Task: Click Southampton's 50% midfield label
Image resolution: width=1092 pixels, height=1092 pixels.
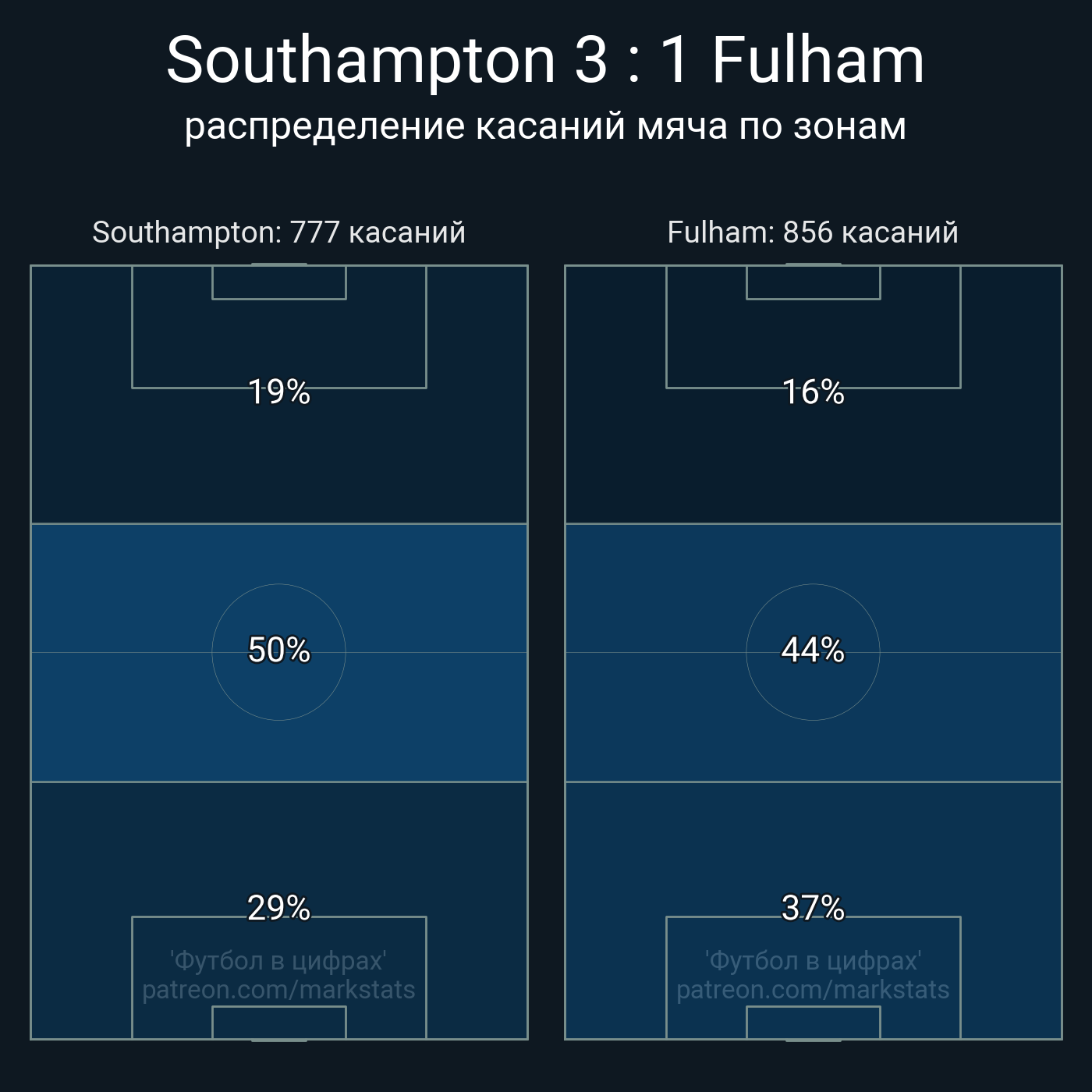Action: tap(278, 650)
